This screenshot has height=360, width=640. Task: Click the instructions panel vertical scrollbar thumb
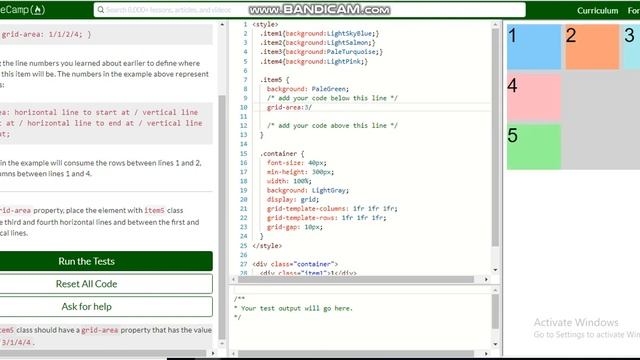pos(222,218)
